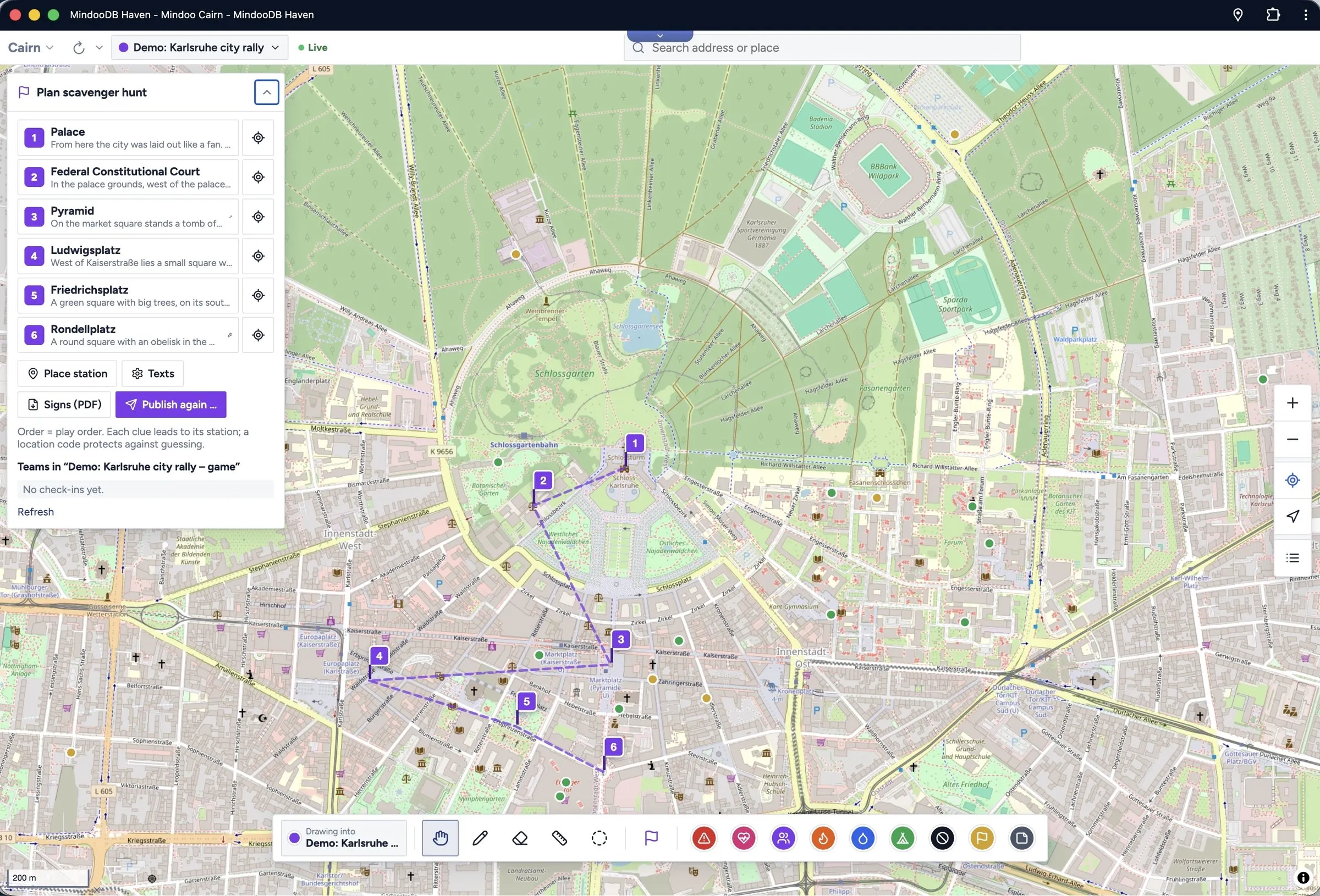Open the map list view control
The width and height of the screenshot is (1320, 896).
(x=1292, y=557)
